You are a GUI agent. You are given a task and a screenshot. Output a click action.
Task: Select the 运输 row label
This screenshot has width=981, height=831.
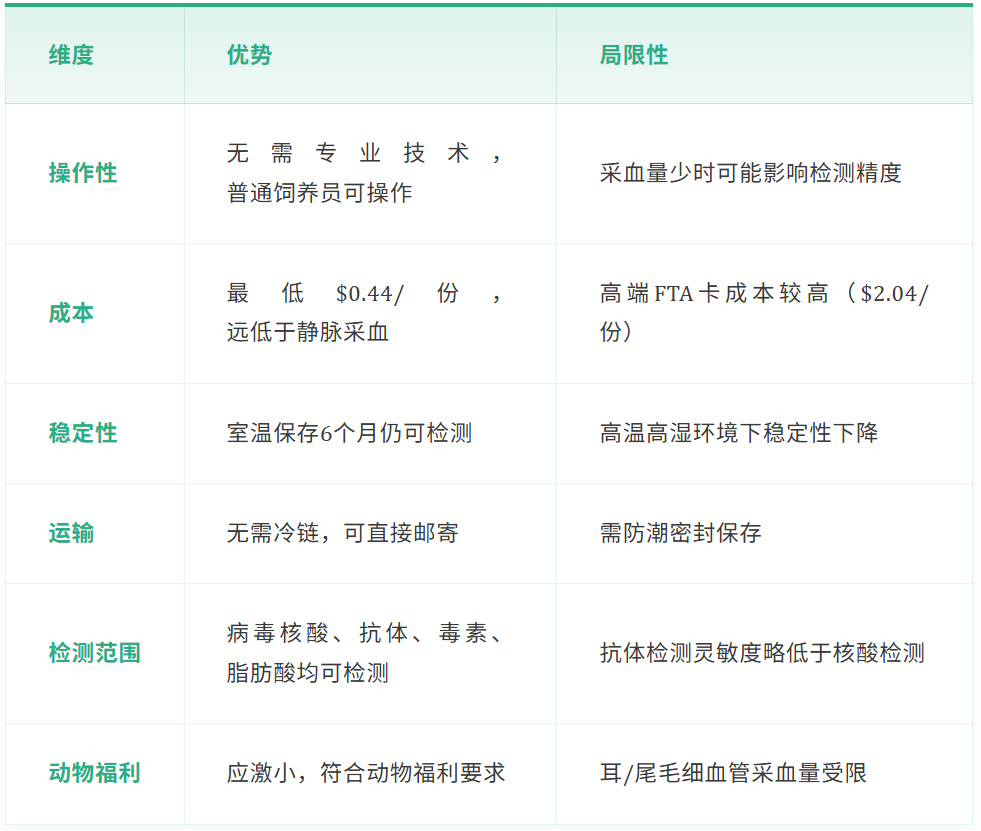tap(71, 533)
